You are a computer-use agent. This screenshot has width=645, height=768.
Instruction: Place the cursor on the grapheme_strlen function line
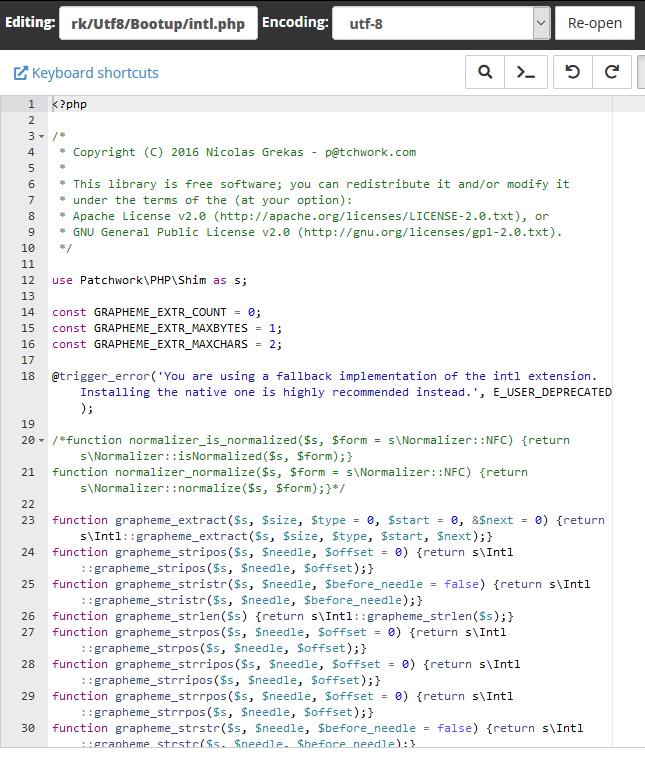point(283,616)
